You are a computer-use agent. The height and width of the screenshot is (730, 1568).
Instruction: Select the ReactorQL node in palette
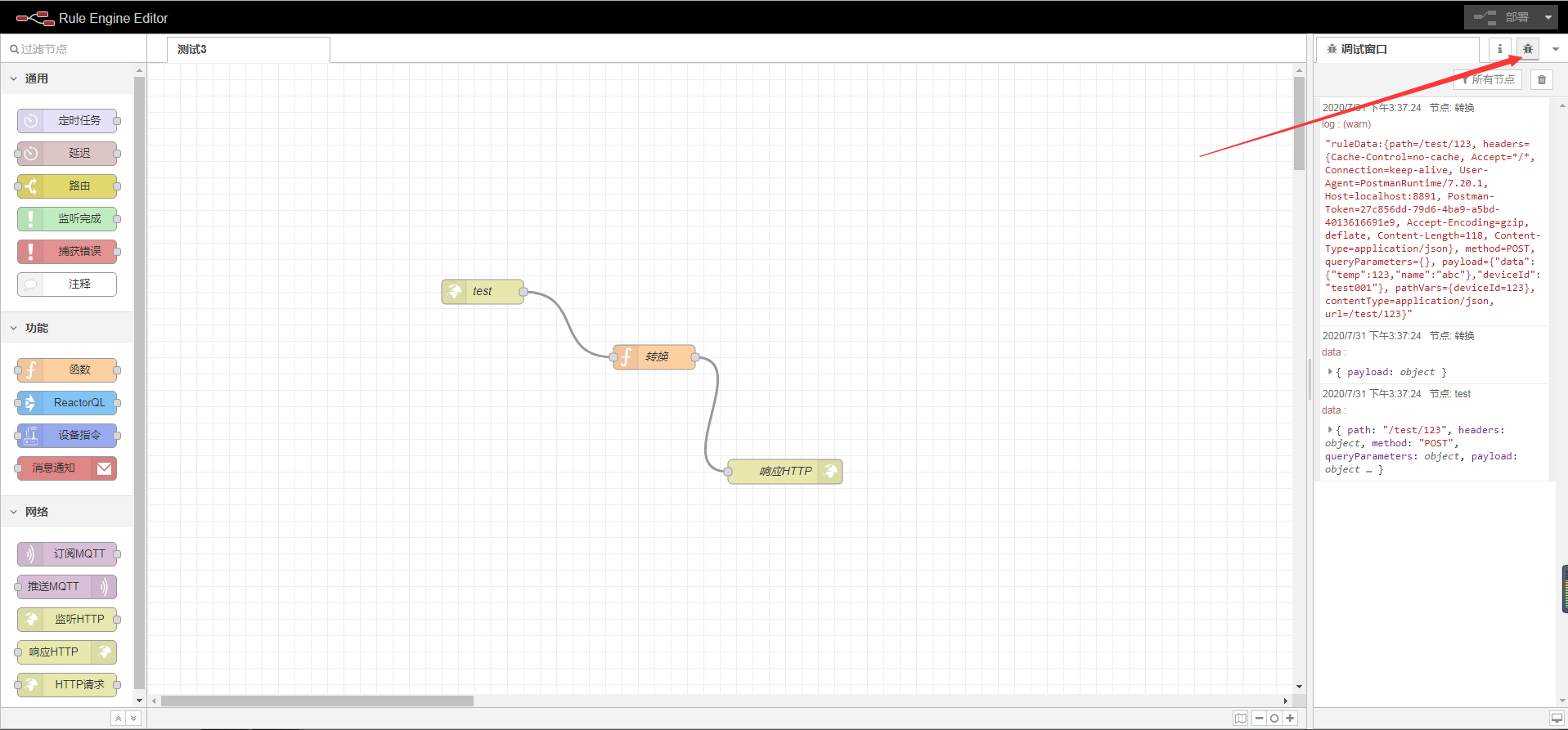tap(68, 403)
